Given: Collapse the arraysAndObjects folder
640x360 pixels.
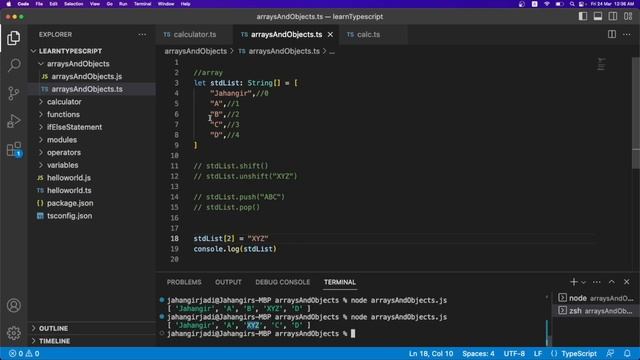Looking at the screenshot, I should [x=91, y=64].
